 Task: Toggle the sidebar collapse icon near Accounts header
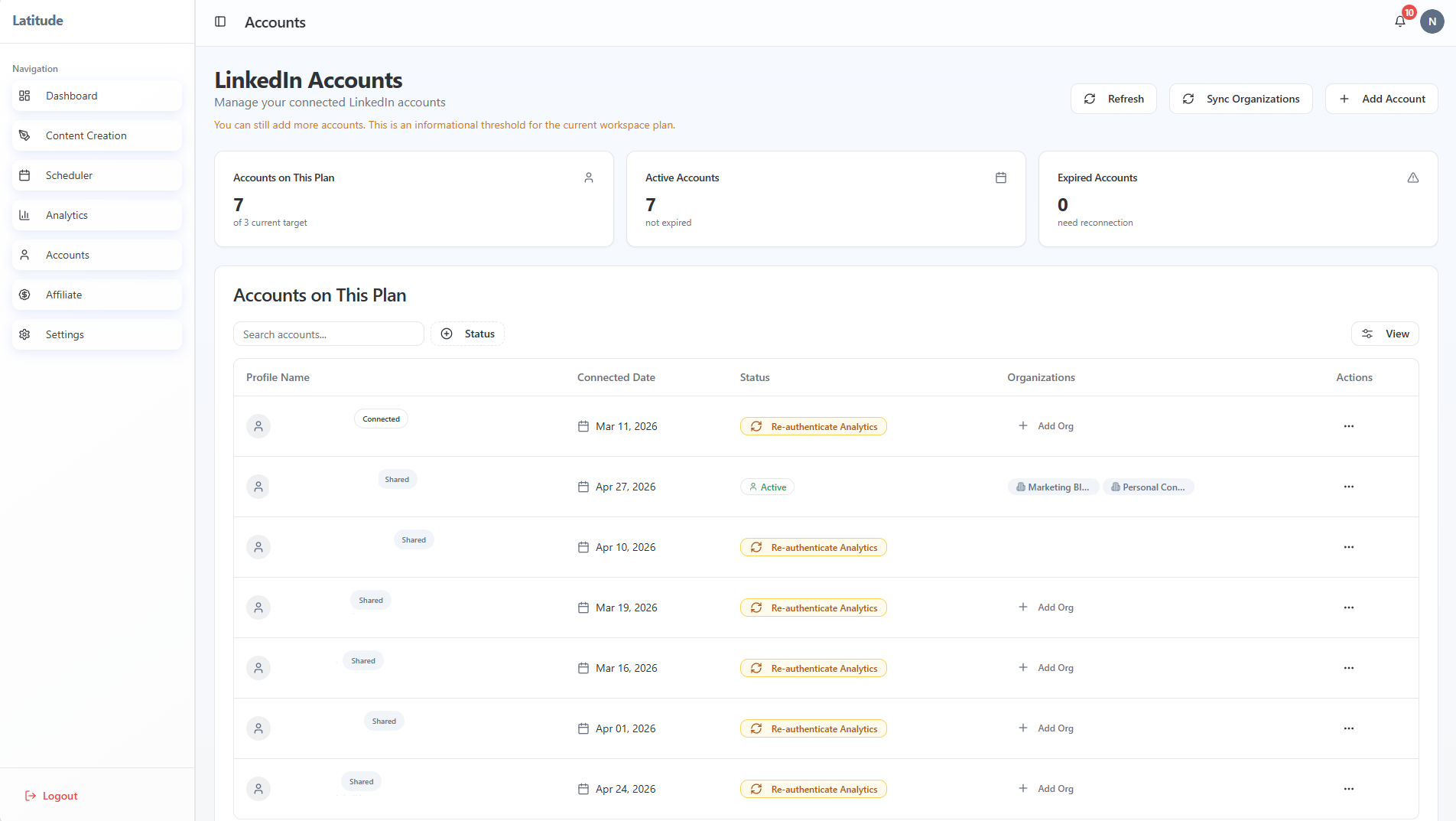tap(220, 21)
